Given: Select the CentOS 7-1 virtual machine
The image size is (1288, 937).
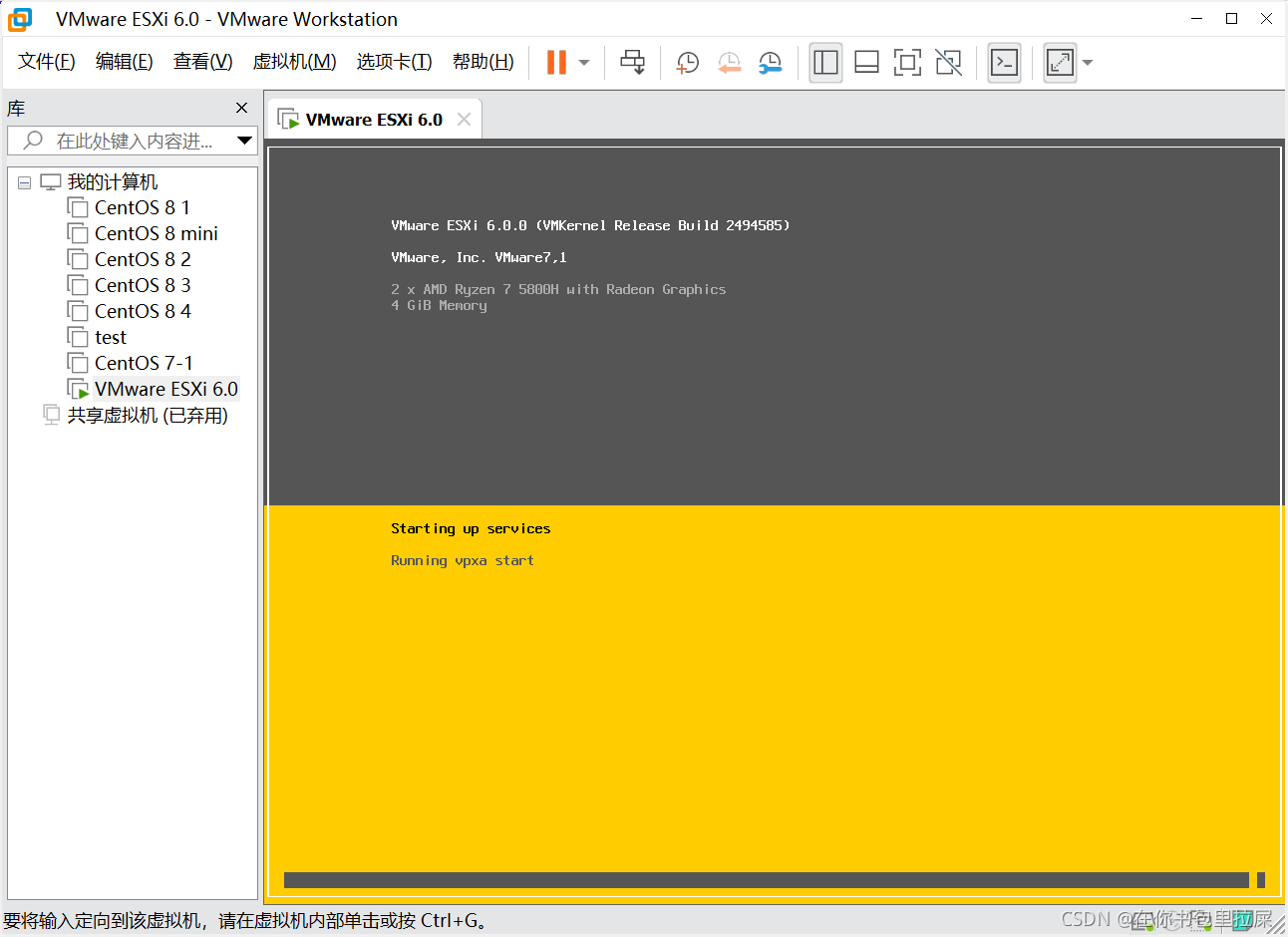Looking at the screenshot, I should click(x=144, y=363).
